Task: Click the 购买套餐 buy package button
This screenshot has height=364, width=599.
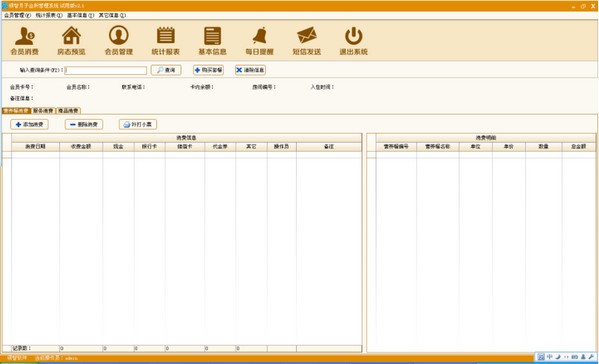Action: (209, 70)
